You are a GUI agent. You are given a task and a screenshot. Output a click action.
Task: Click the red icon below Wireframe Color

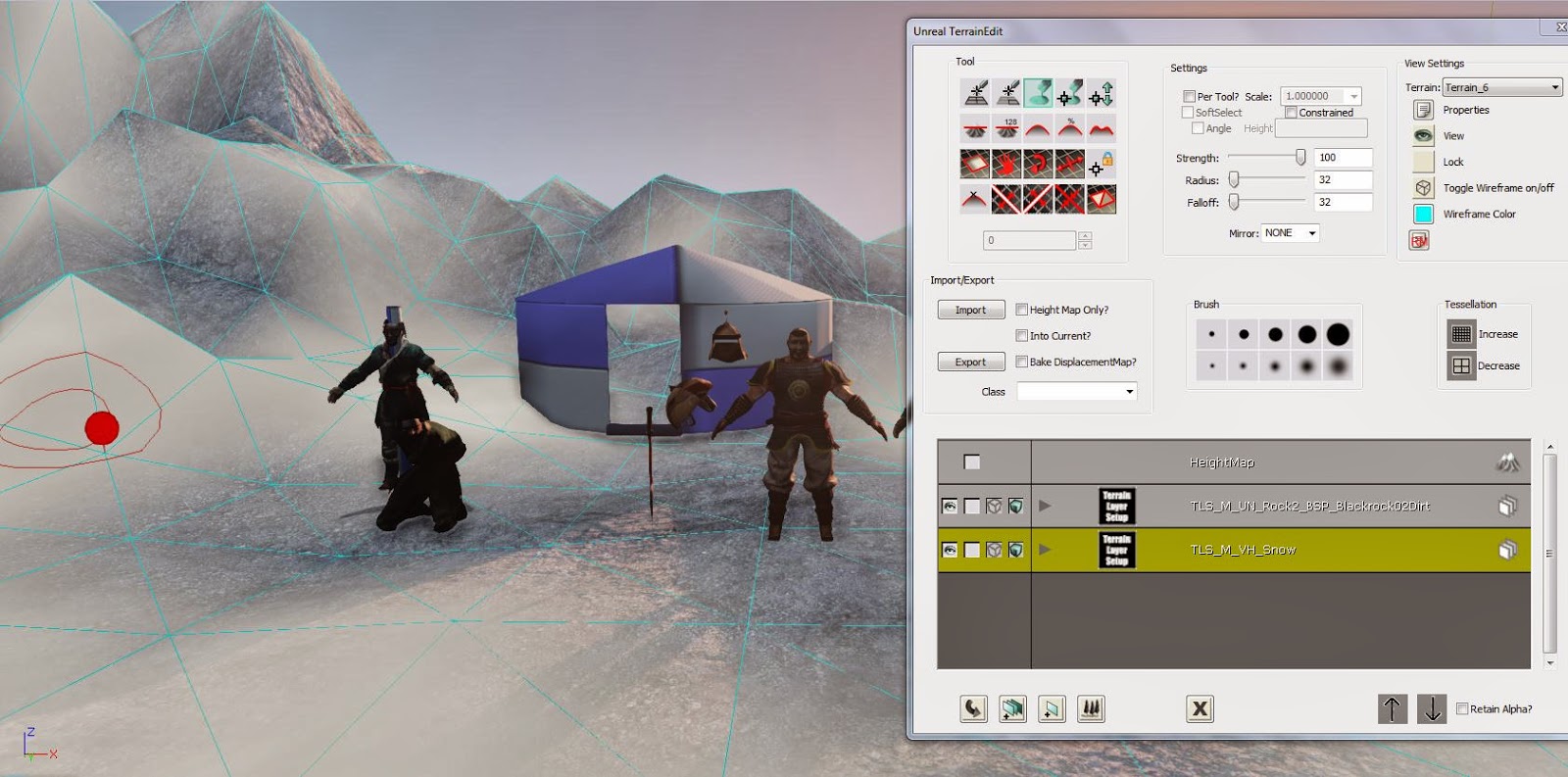pos(1419,240)
